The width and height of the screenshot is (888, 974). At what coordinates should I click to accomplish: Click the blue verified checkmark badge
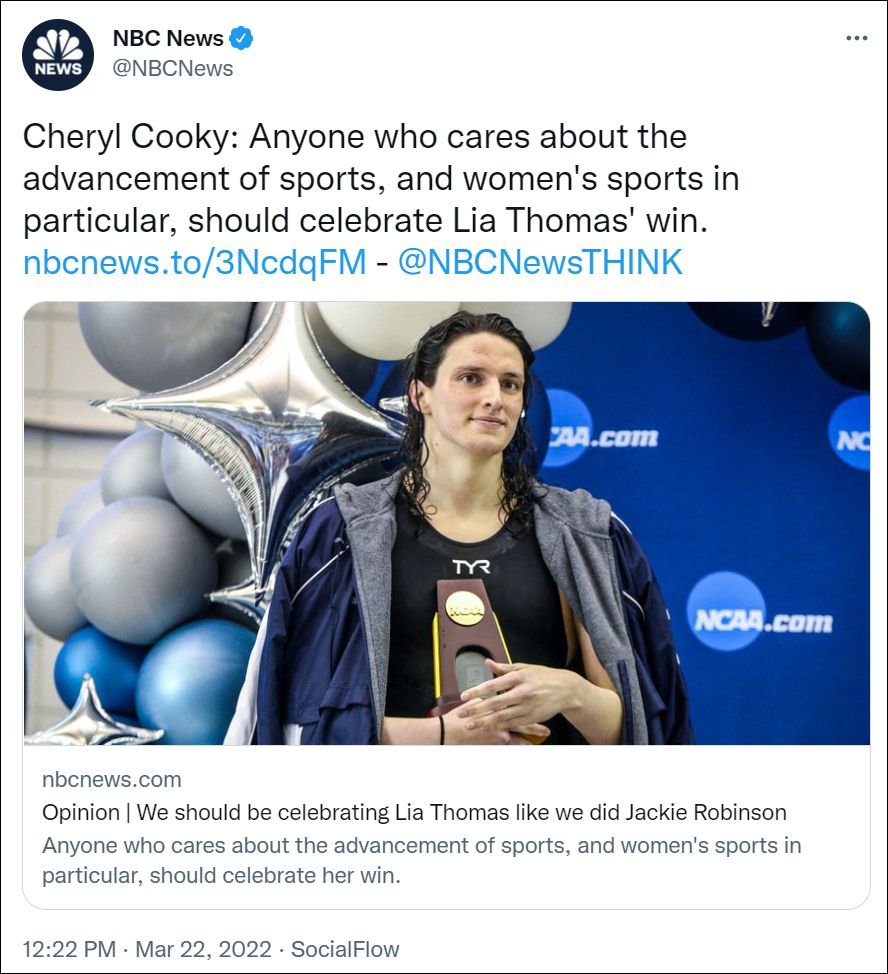pos(241,39)
